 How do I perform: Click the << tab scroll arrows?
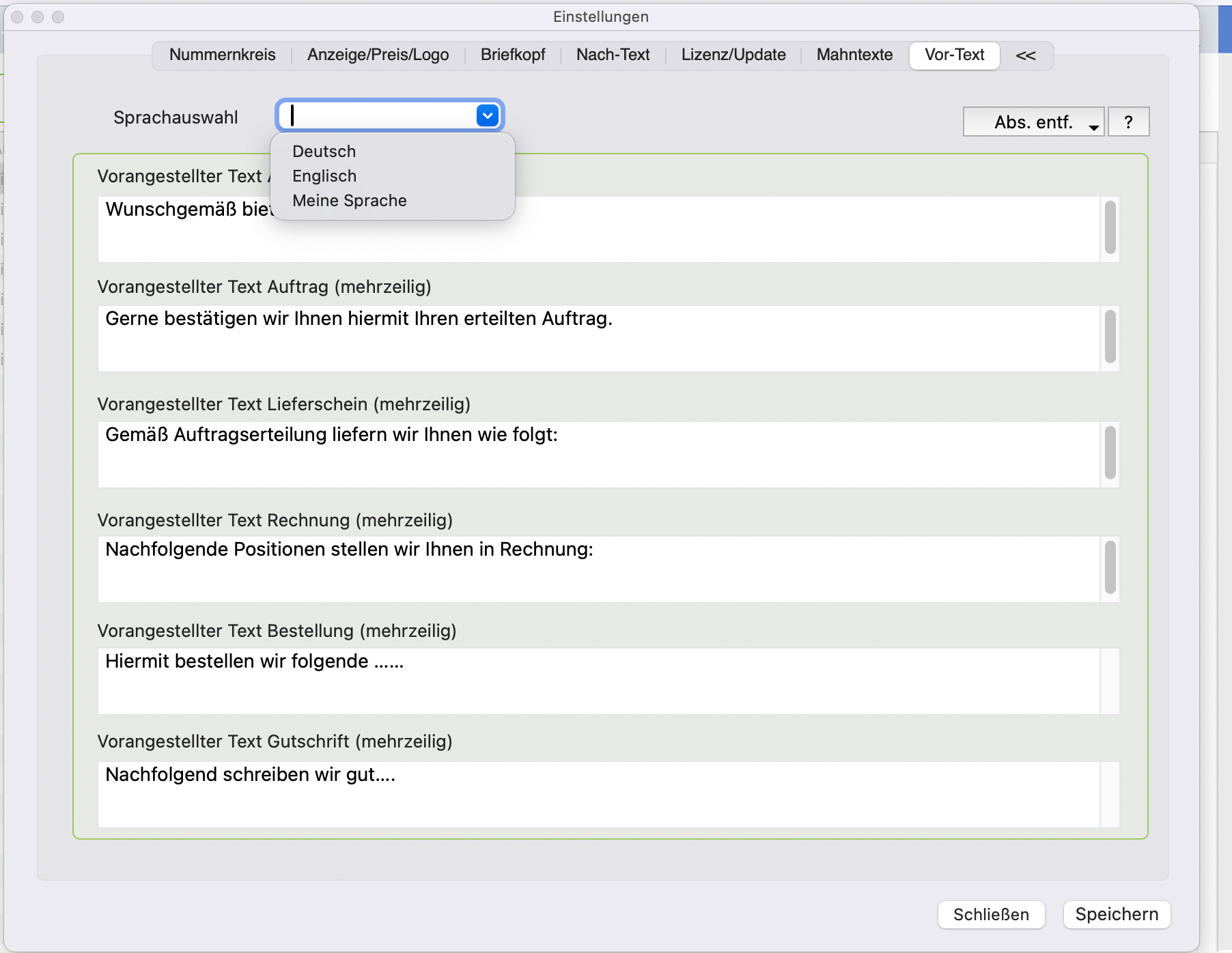(x=1025, y=56)
